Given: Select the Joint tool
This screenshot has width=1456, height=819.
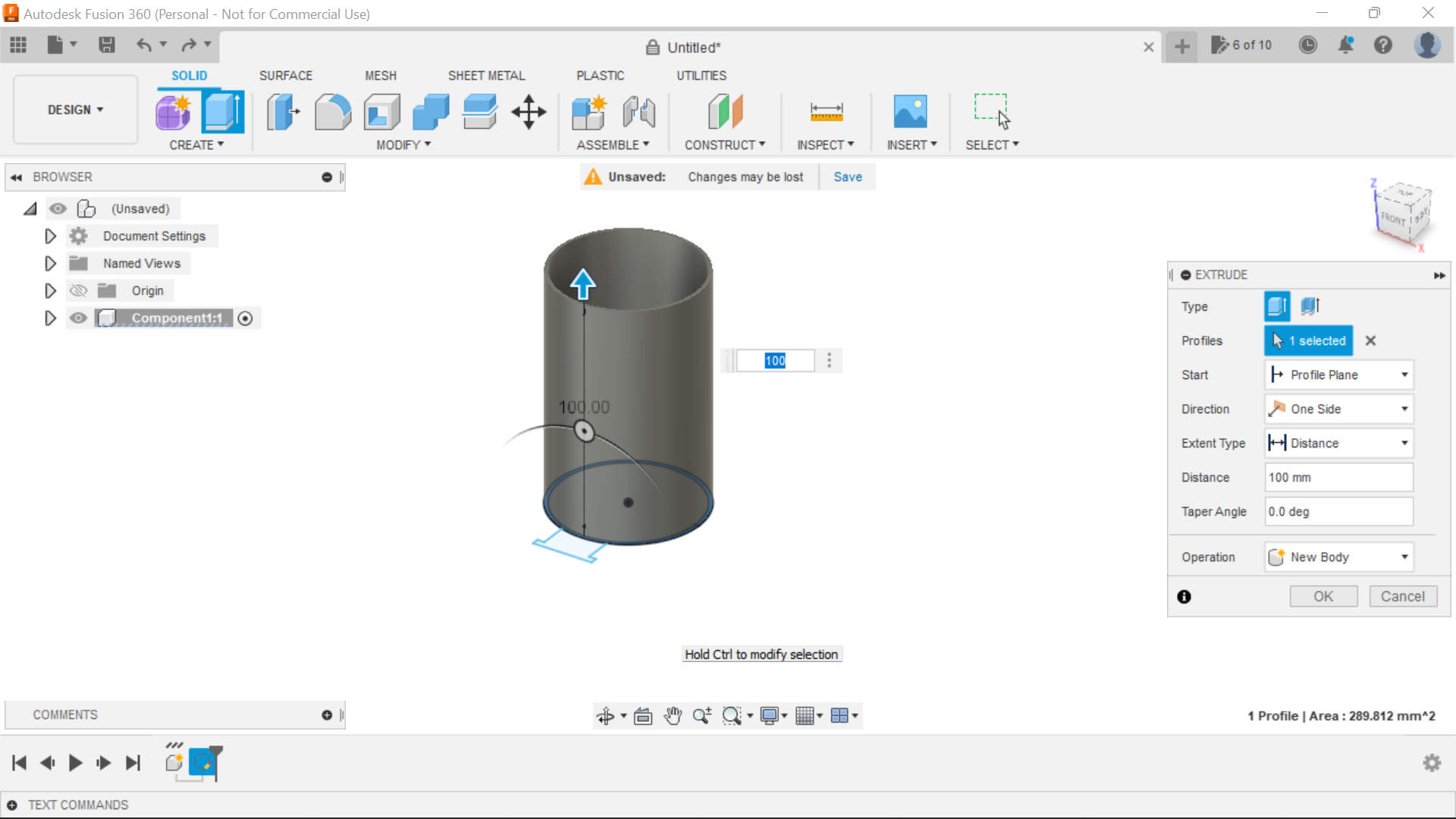Looking at the screenshot, I should click(x=639, y=111).
